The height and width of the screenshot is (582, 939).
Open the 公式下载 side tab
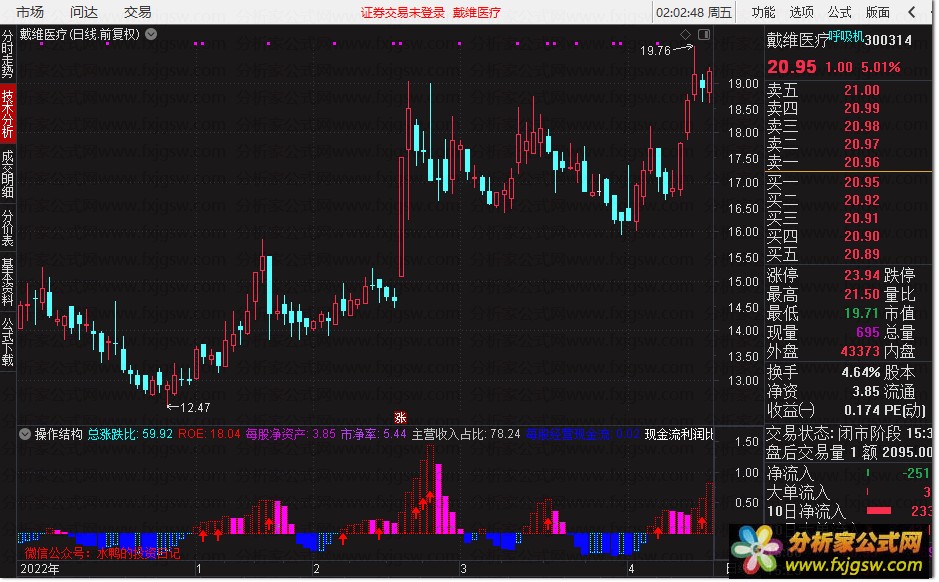click(7, 342)
